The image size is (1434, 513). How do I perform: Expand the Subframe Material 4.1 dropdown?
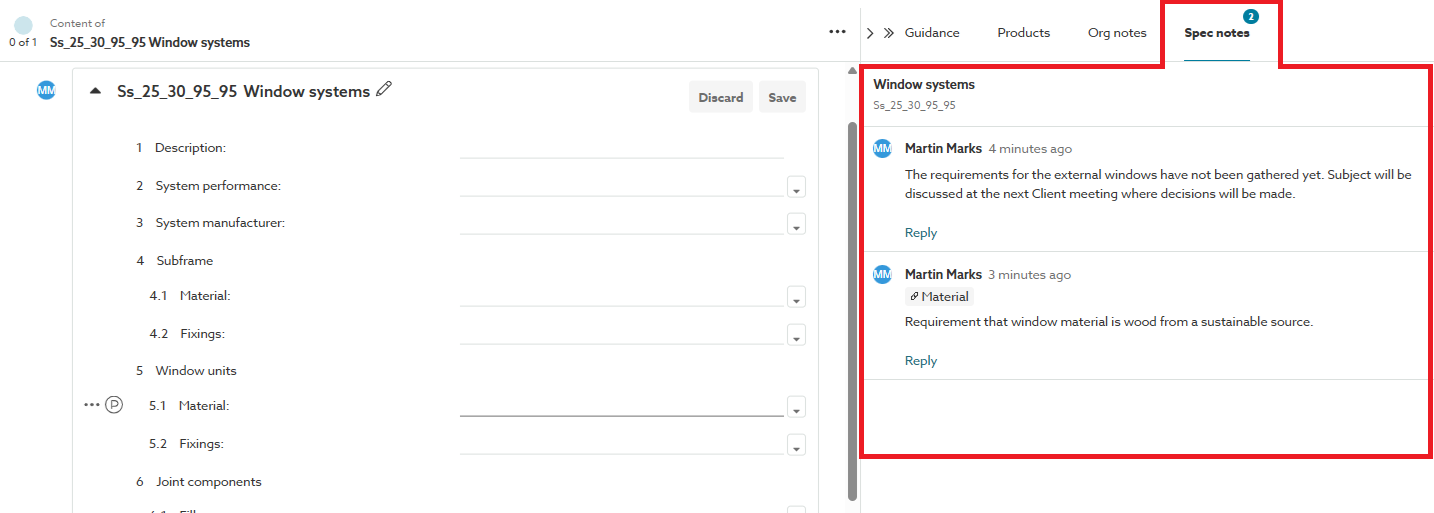click(796, 297)
